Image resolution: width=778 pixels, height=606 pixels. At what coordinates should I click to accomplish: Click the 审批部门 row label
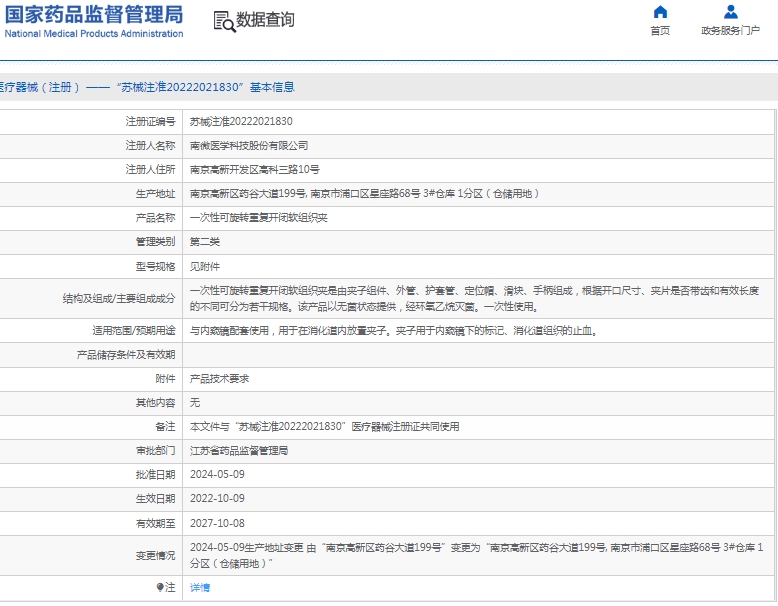[155, 451]
